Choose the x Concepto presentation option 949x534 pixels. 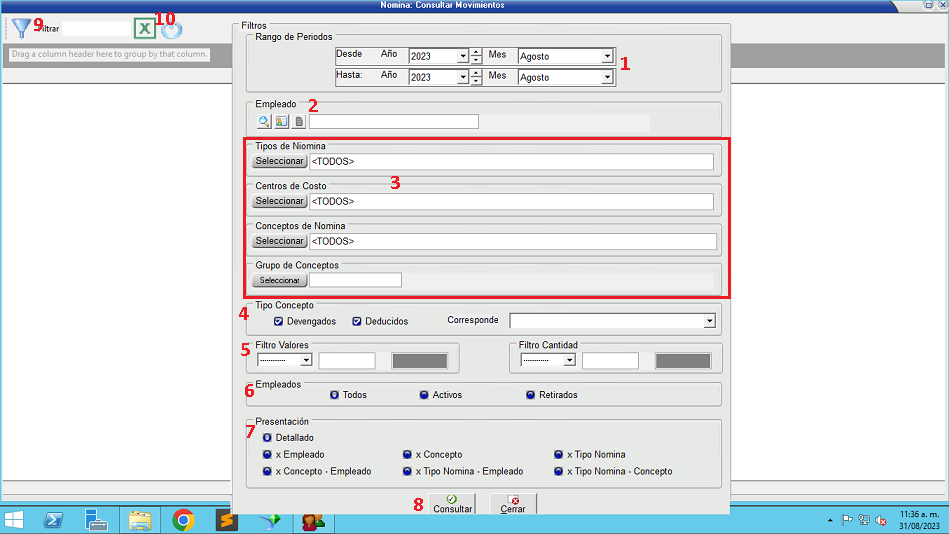coord(407,454)
